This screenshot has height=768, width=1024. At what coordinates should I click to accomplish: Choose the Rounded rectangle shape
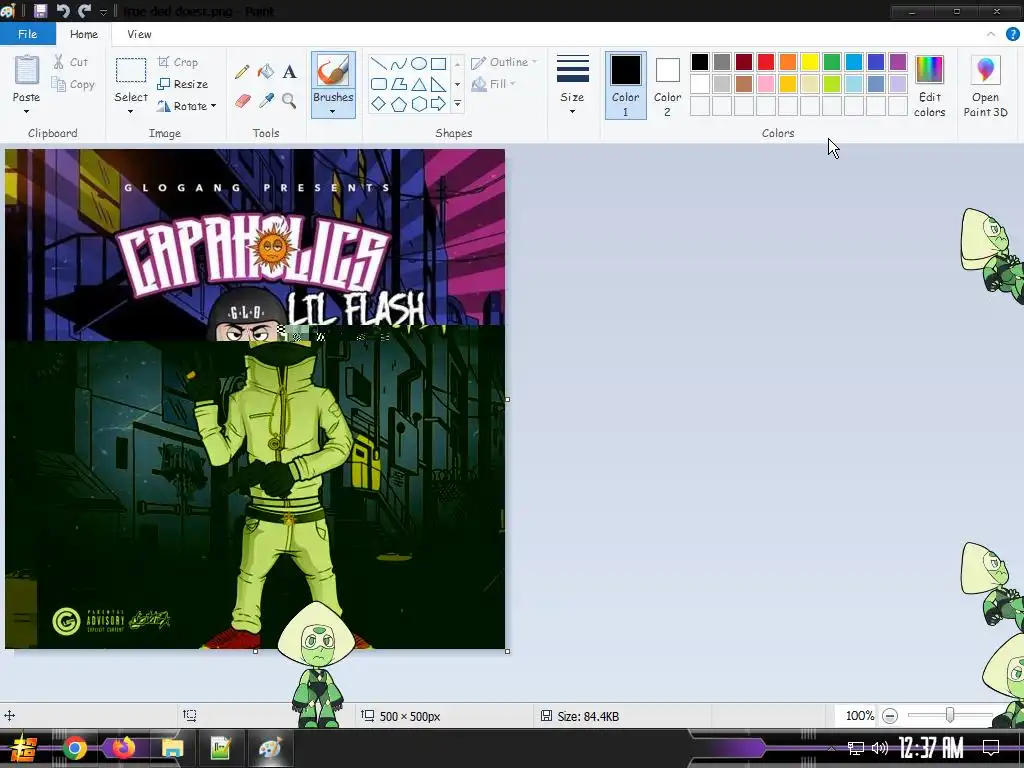pos(378,84)
